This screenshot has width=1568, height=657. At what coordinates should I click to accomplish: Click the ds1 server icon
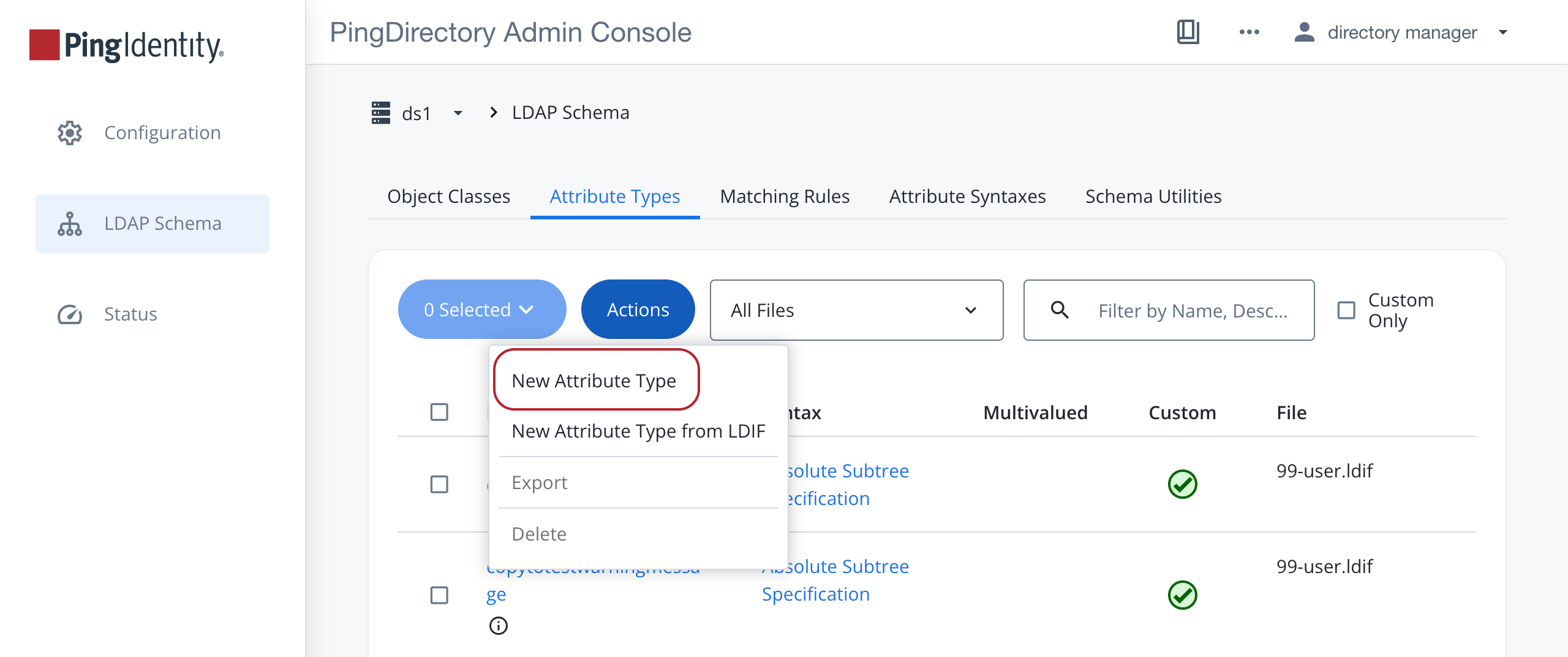pyautogui.click(x=381, y=112)
